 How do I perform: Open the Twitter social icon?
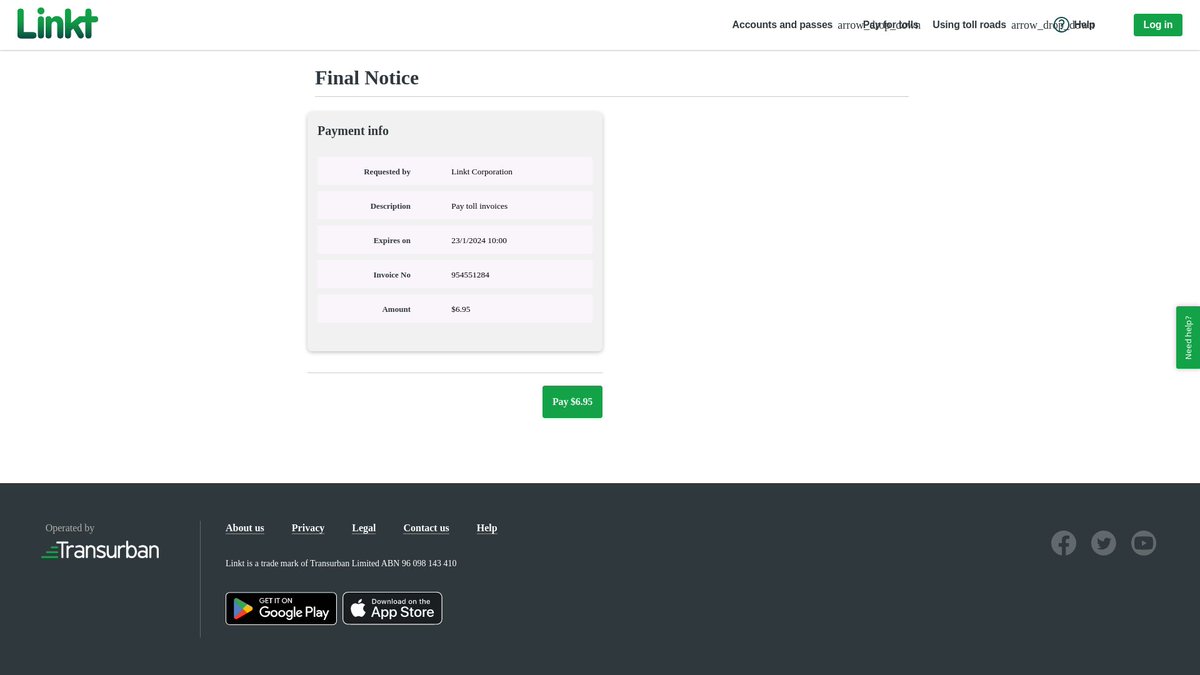point(1104,543)
